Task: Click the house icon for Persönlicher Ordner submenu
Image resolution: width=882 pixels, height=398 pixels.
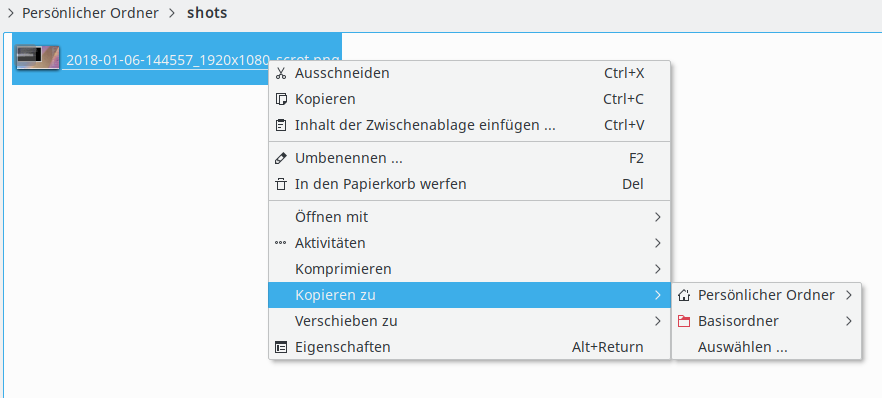Action: (x=684, y=295)
